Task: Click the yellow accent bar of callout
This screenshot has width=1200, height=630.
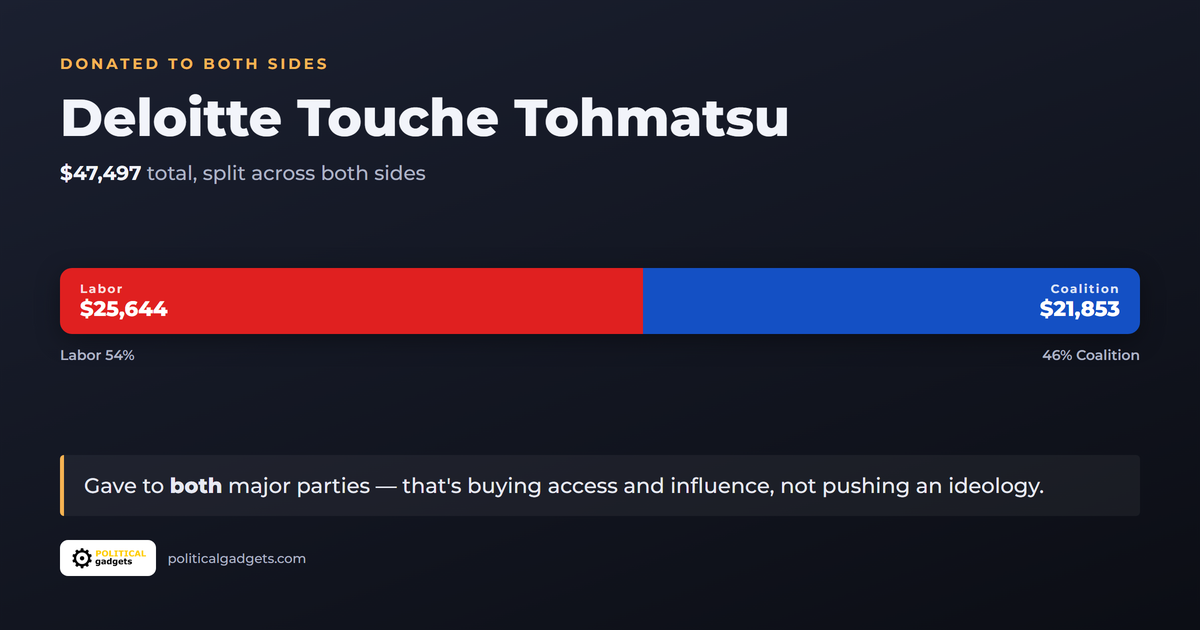Action: [62, 486]
